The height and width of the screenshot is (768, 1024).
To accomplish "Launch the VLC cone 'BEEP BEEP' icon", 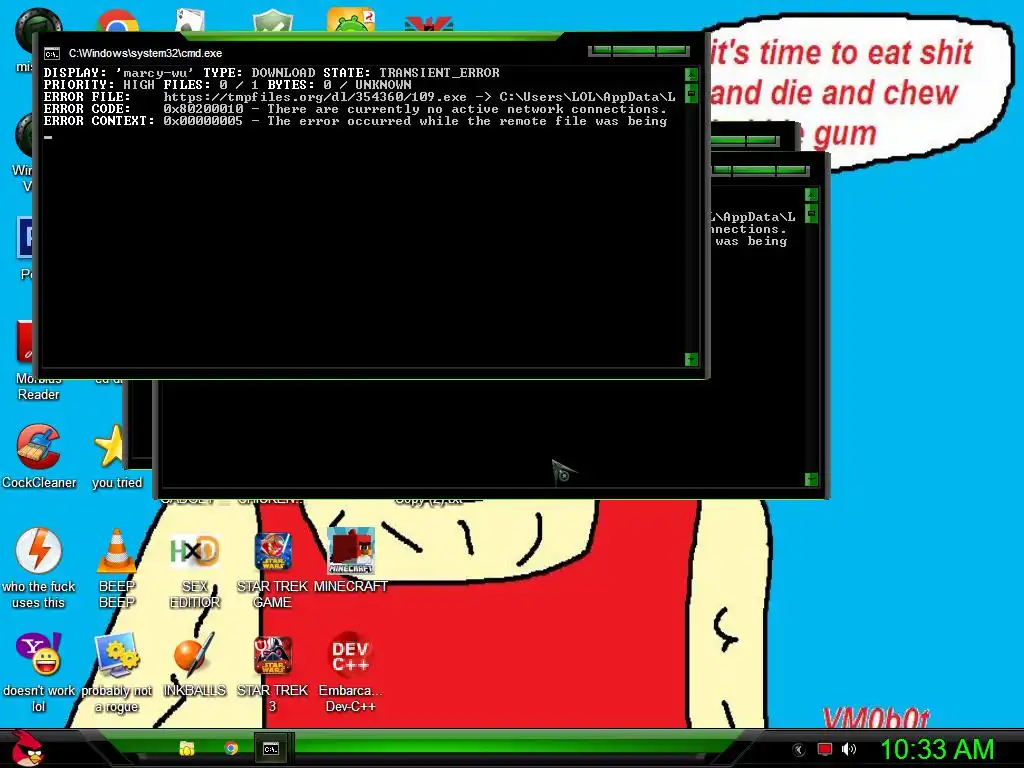I will tap(117, 550).
